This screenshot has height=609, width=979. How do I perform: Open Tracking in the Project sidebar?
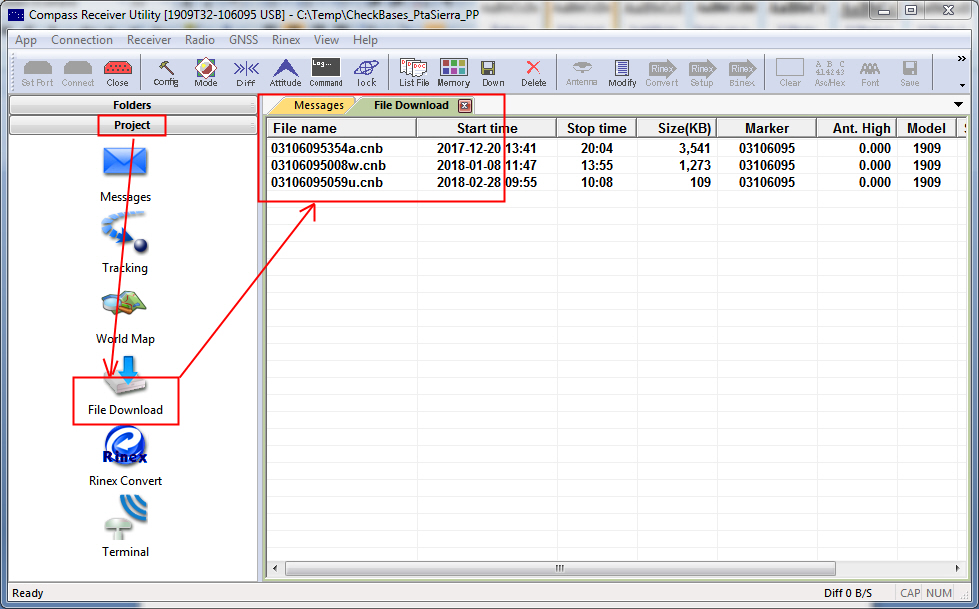point(125,244)
